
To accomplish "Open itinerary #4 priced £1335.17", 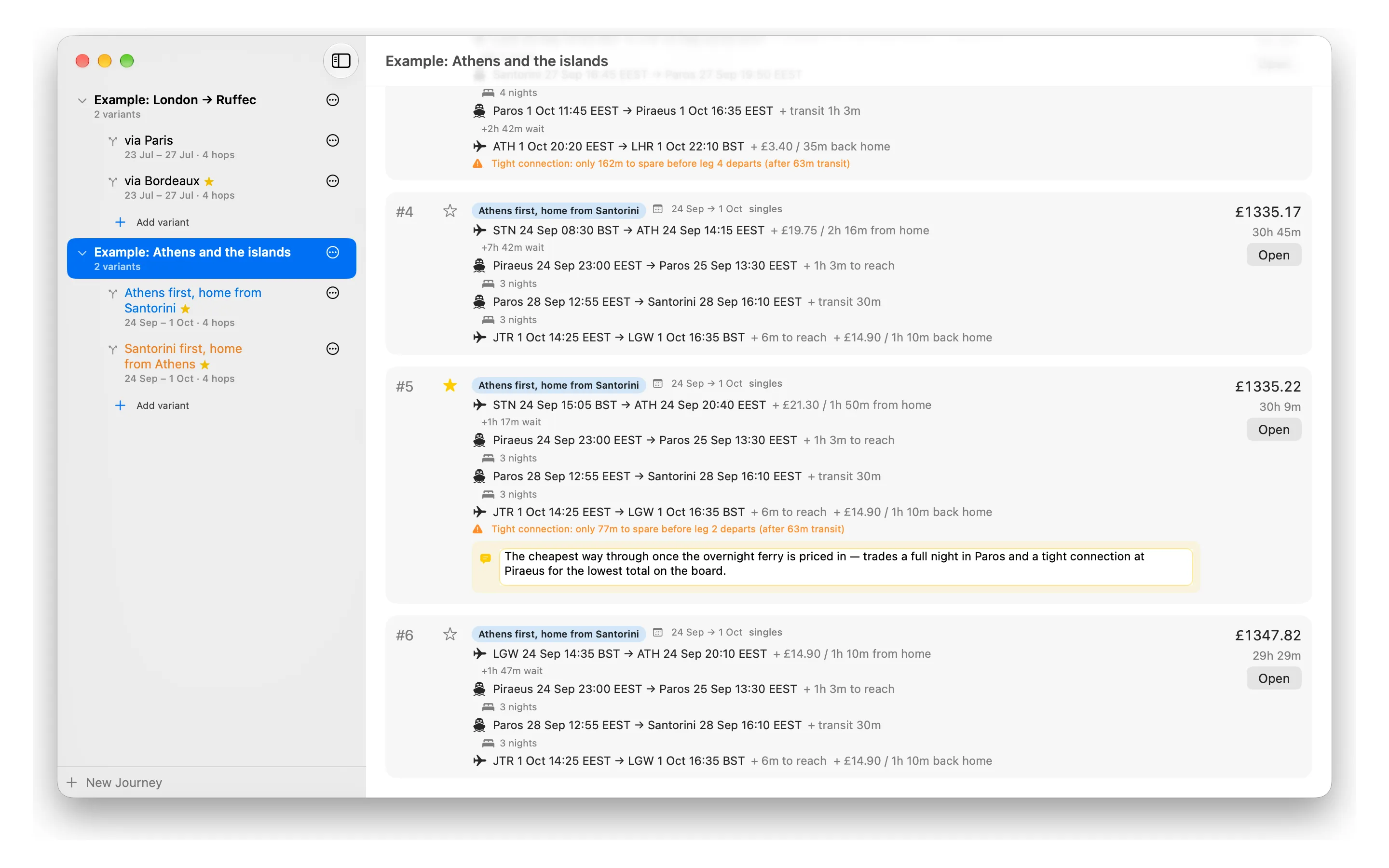I will pos(1273,255).
